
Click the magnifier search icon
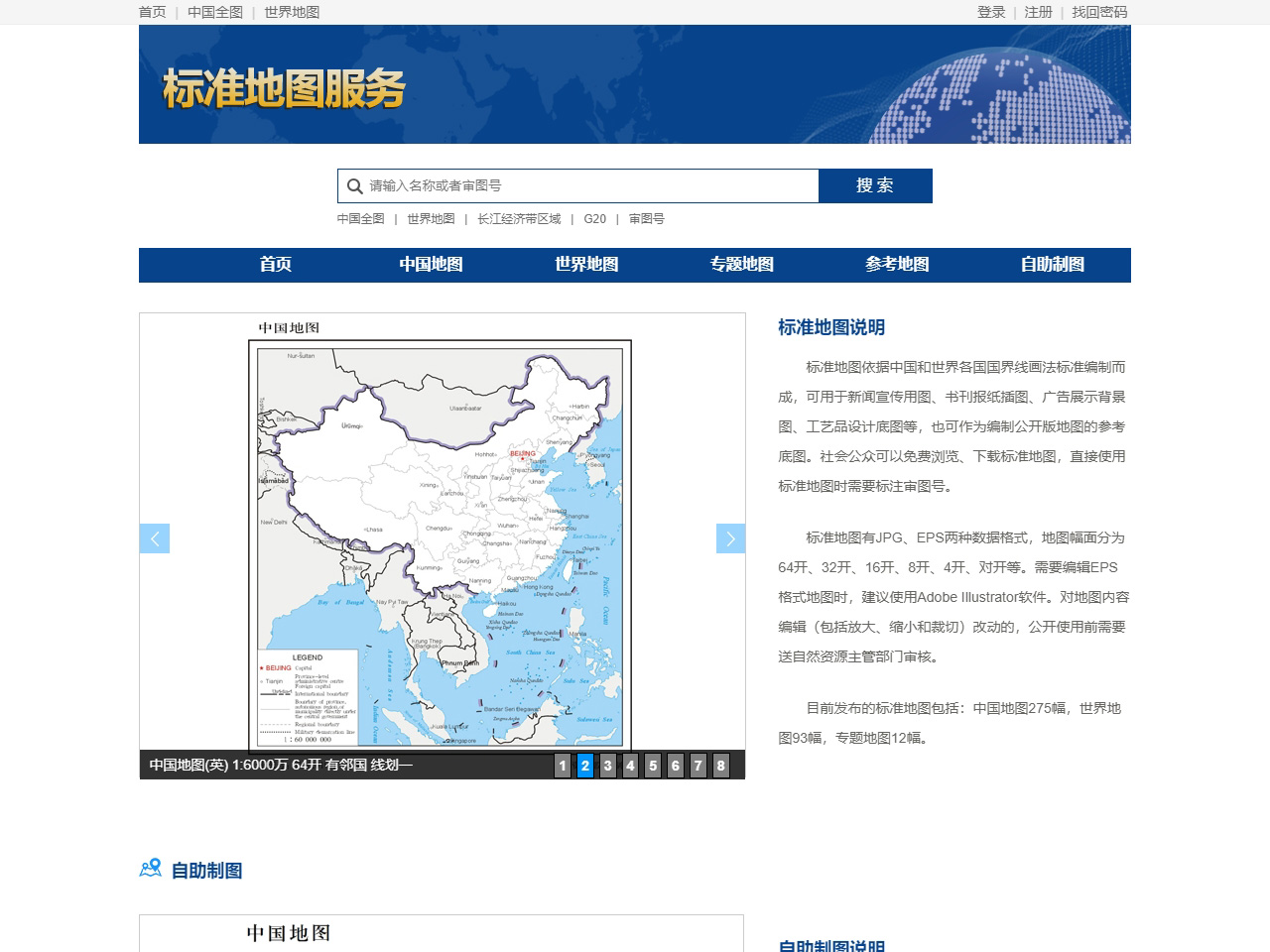(355, 185)
